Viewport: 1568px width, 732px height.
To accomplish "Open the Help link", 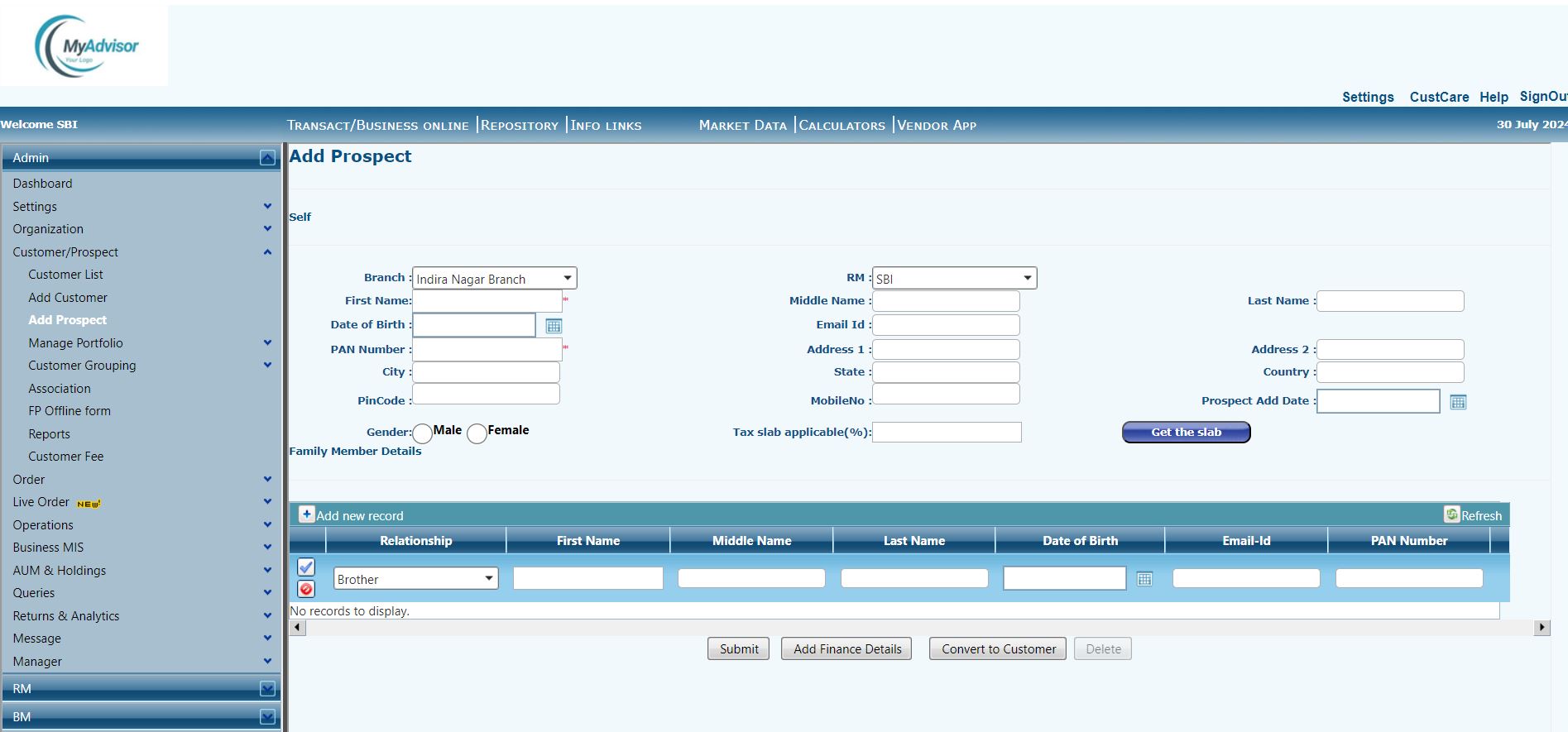I will (x=1494, y=97).
